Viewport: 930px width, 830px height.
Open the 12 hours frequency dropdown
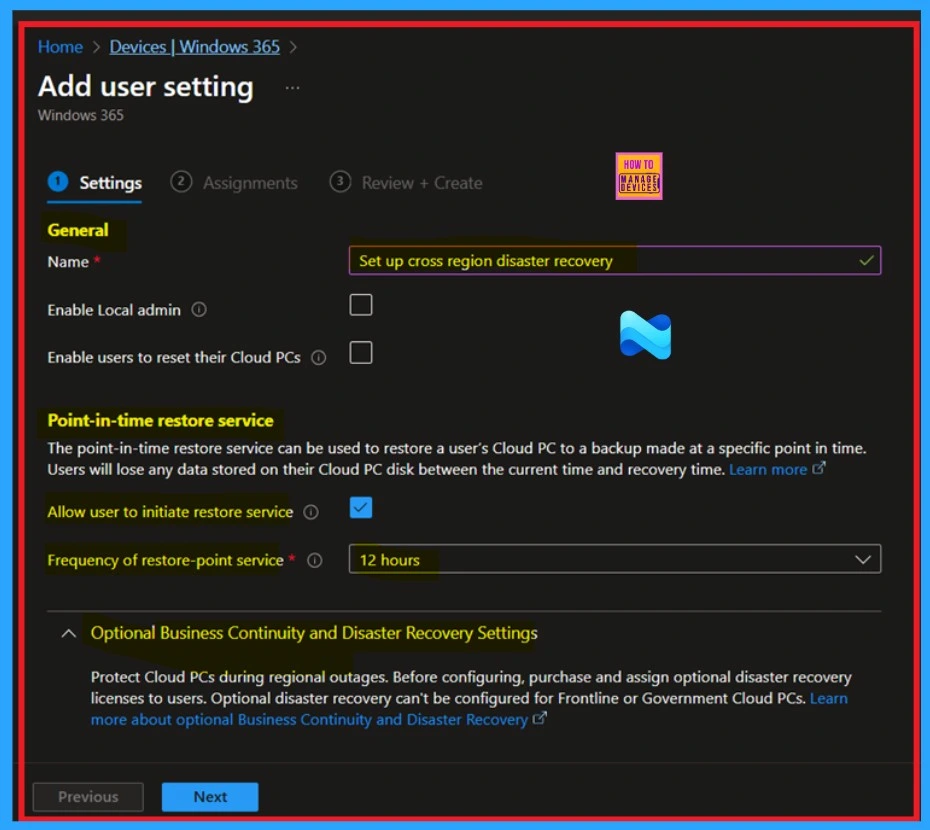click(x=614, y=559)
